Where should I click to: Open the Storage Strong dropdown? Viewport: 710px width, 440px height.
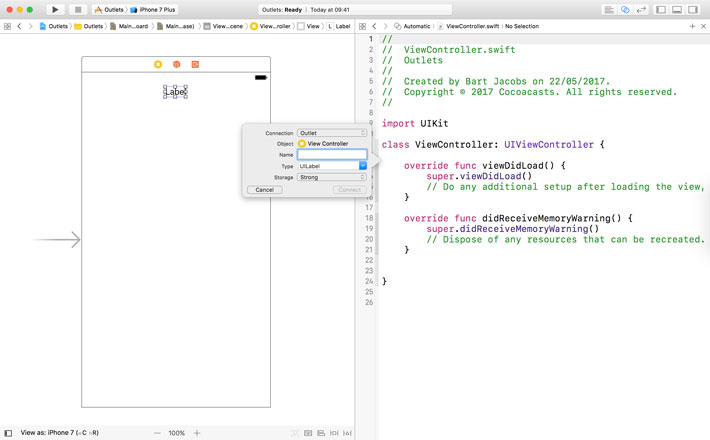pos(332,177)
